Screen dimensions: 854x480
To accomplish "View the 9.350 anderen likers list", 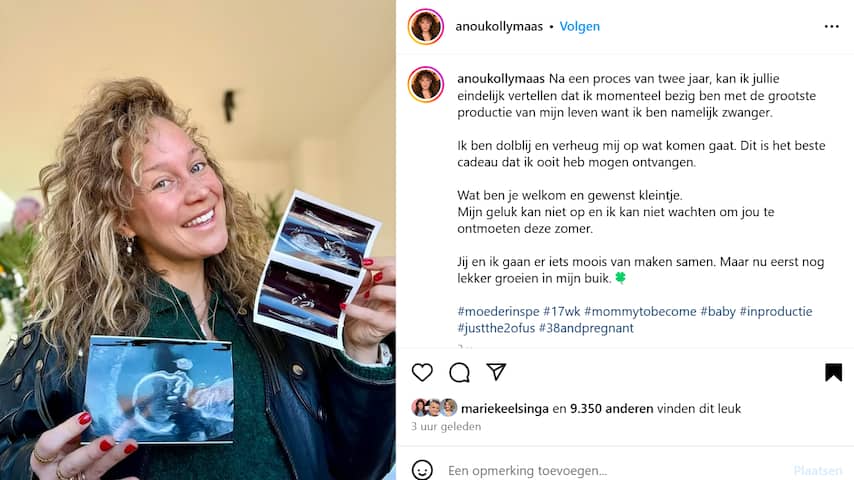I will (x=611, y=409).
